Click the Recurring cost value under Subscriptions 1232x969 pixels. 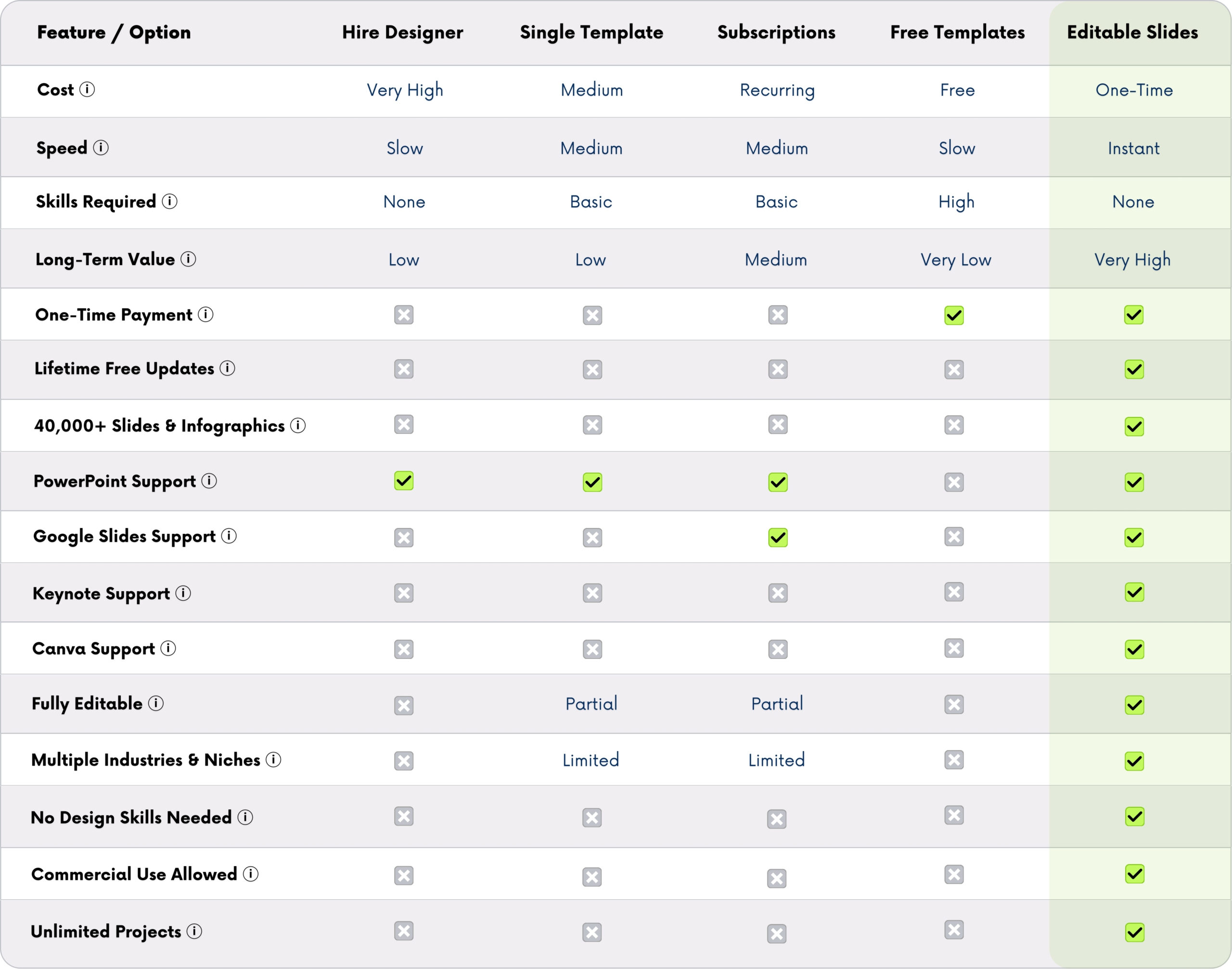click(x=777, y=90)
